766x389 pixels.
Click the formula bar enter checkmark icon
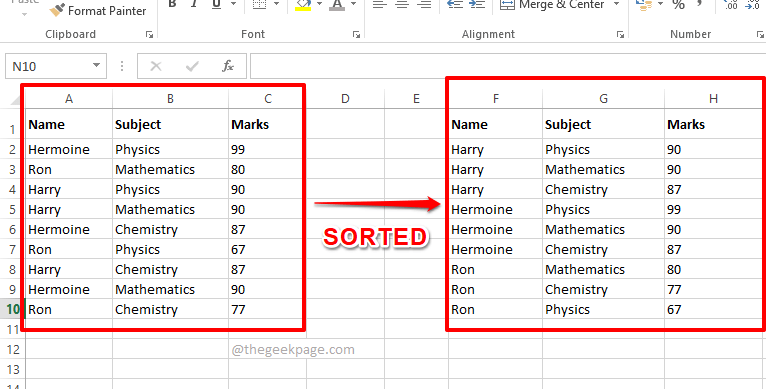click(x=192, y=66)
